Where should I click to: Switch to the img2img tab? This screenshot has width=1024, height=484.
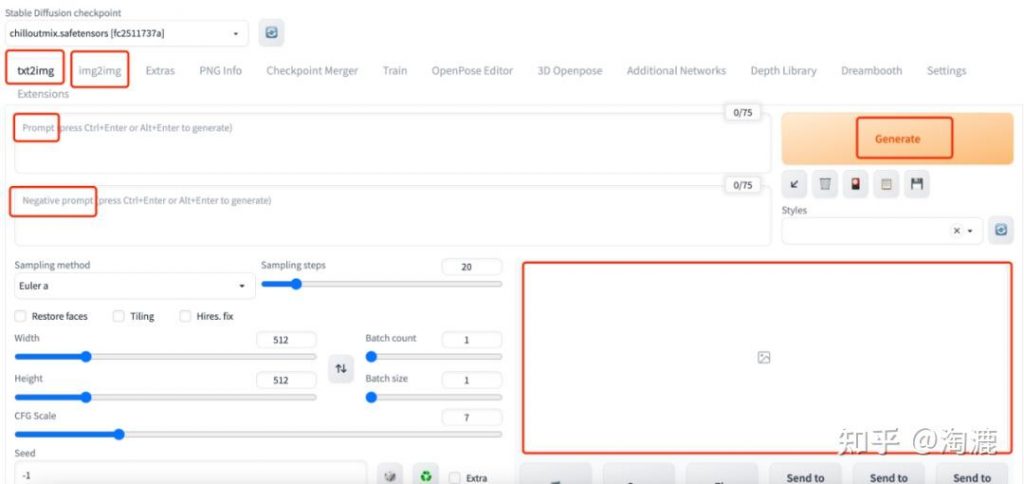tap(100, 70)
